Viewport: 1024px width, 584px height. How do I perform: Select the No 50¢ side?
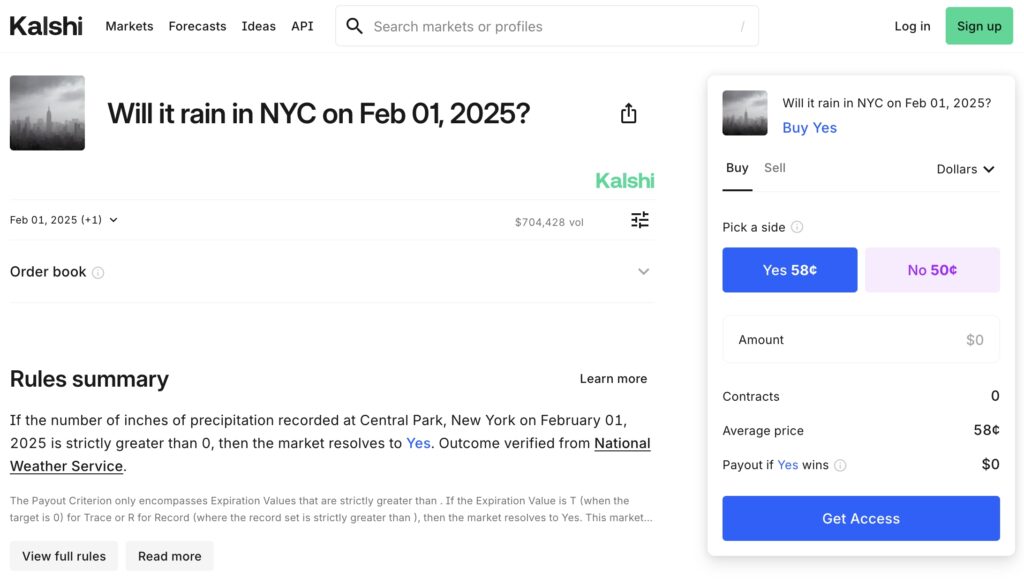pyautogui.click(x=932, y=270)
